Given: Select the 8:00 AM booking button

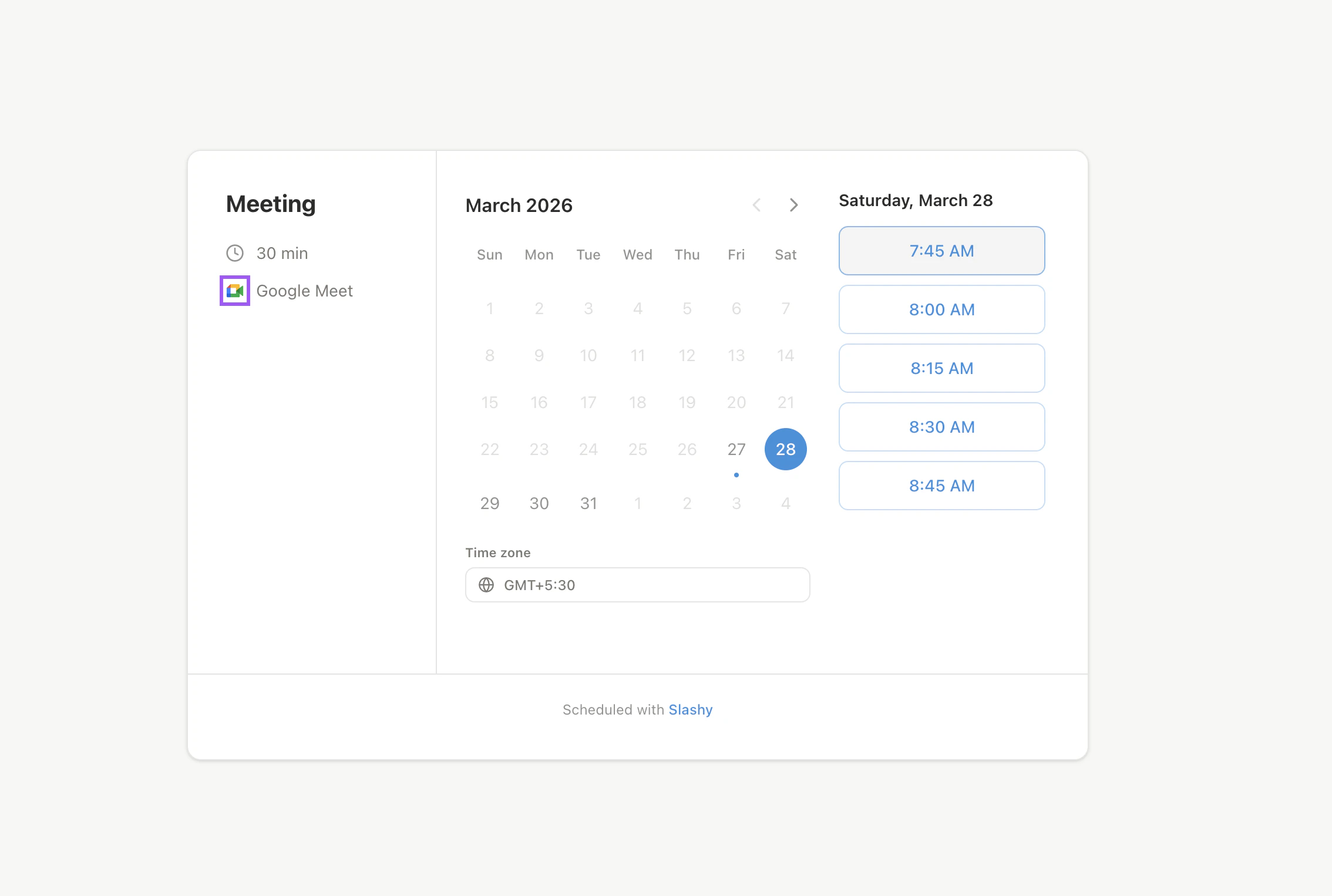Looking at the screenshot, I should point(941,309).
